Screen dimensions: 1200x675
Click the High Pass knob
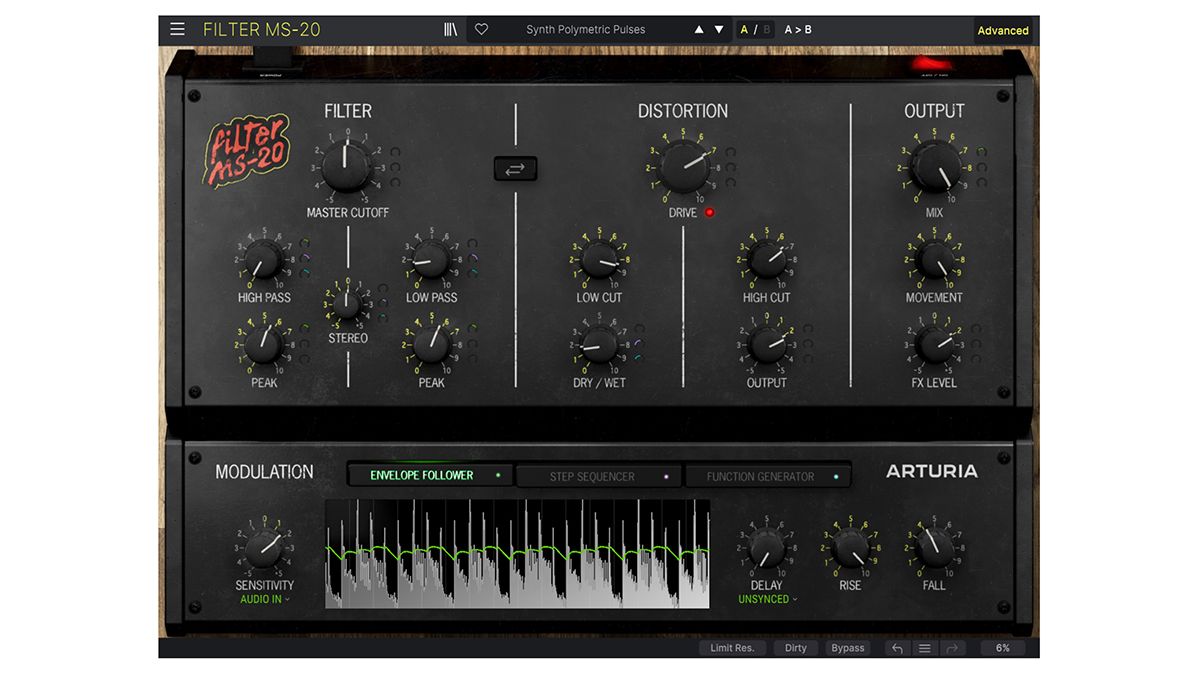click(263, 260)
